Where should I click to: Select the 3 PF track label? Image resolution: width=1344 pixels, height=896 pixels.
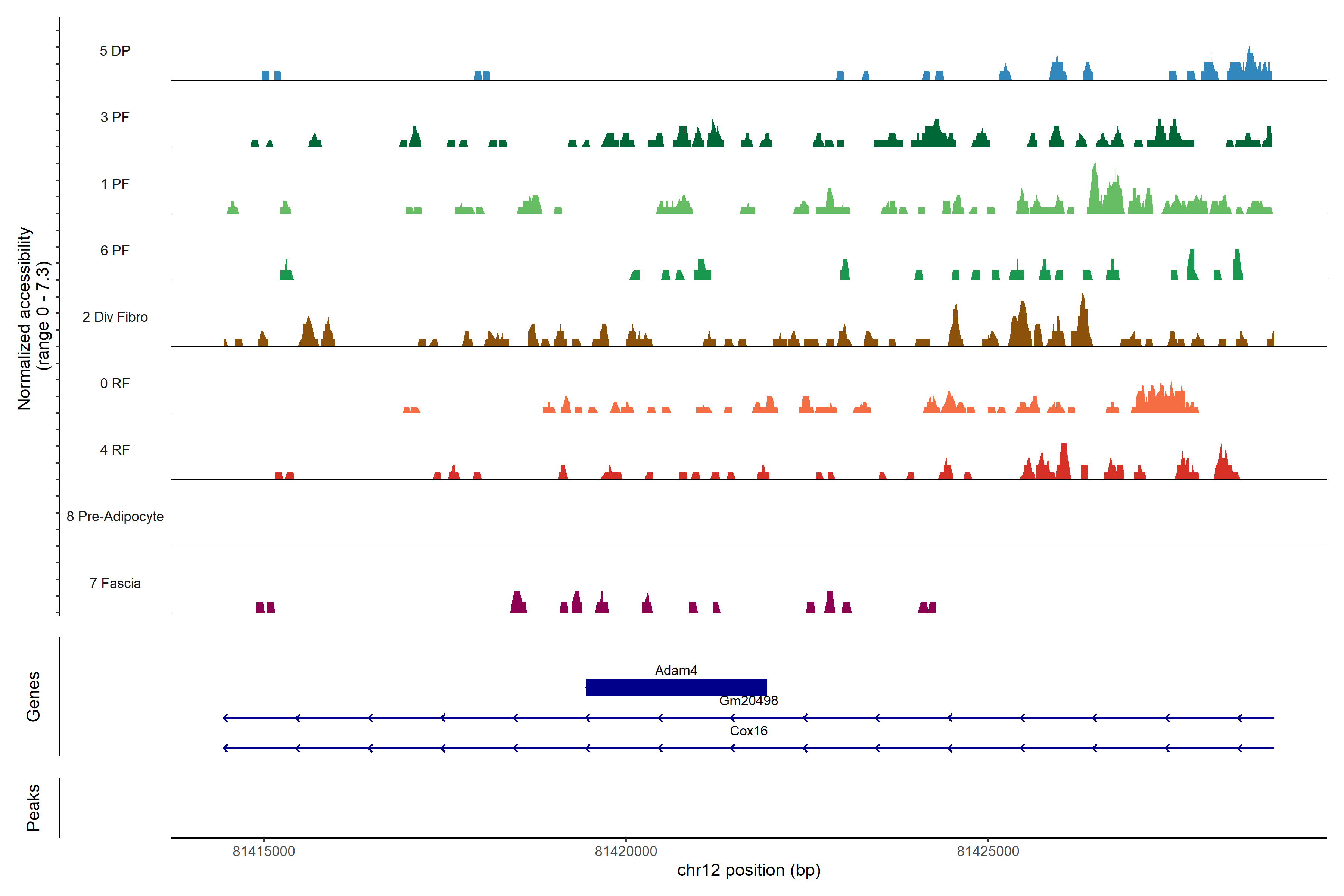(x=115, y=117)
